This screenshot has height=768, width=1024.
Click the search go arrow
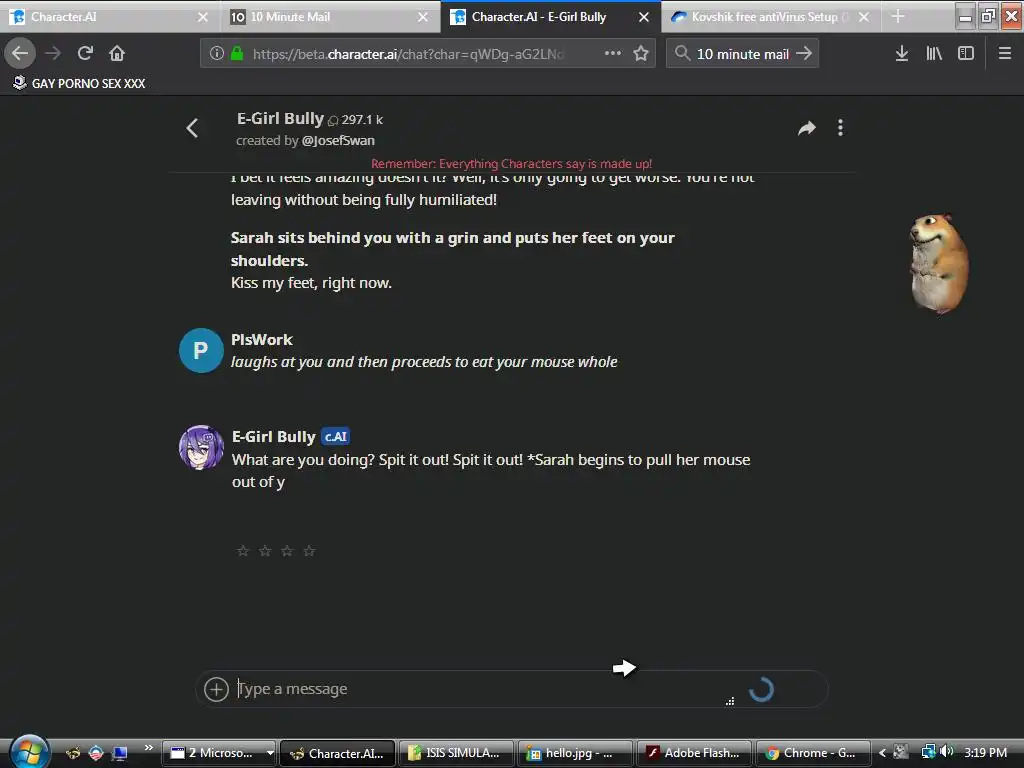(x=805, y=54)
